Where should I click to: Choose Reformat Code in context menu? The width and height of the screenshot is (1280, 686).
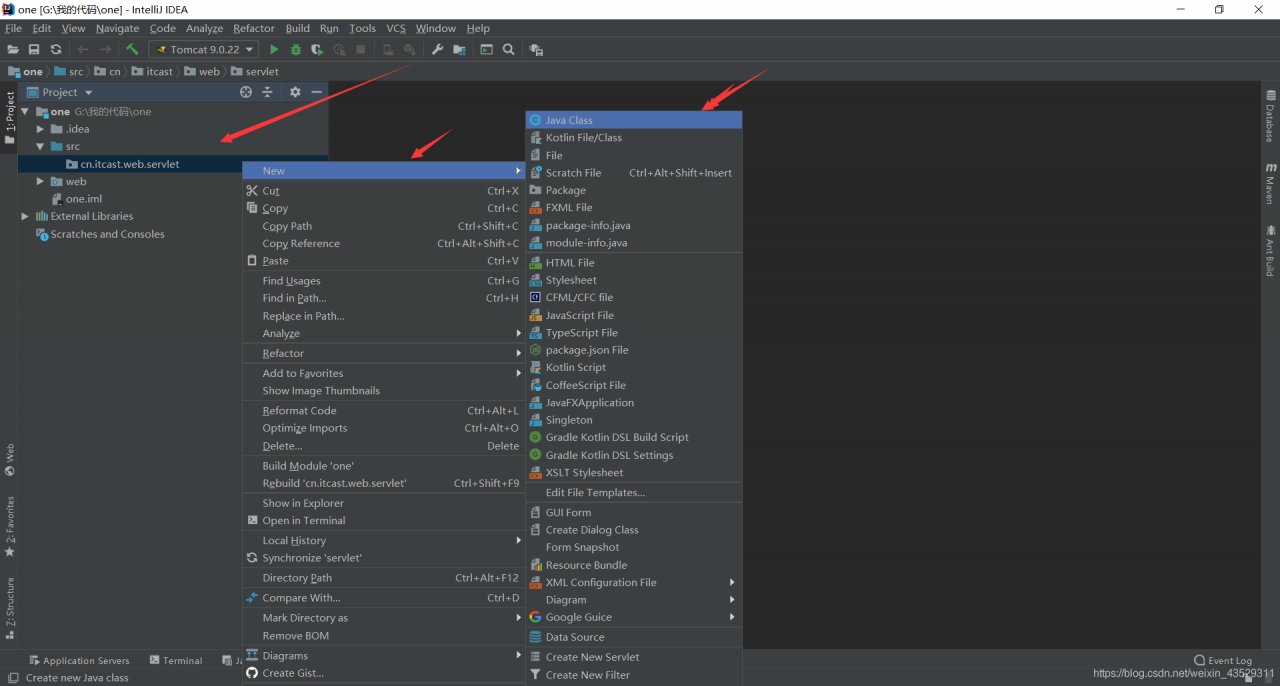pos(384,411)
